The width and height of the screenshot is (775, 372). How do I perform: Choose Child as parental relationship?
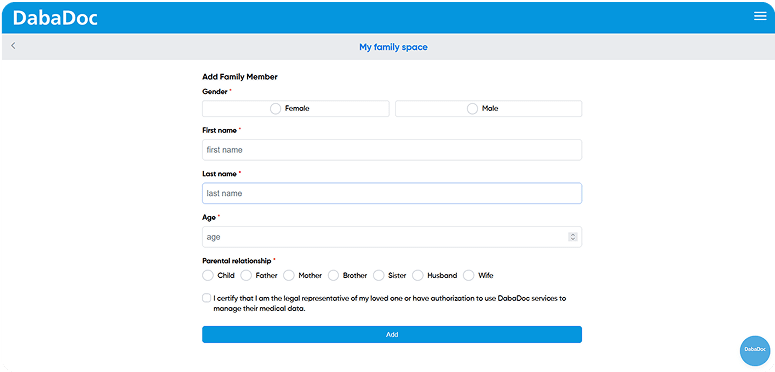click(x=208, y=275)
